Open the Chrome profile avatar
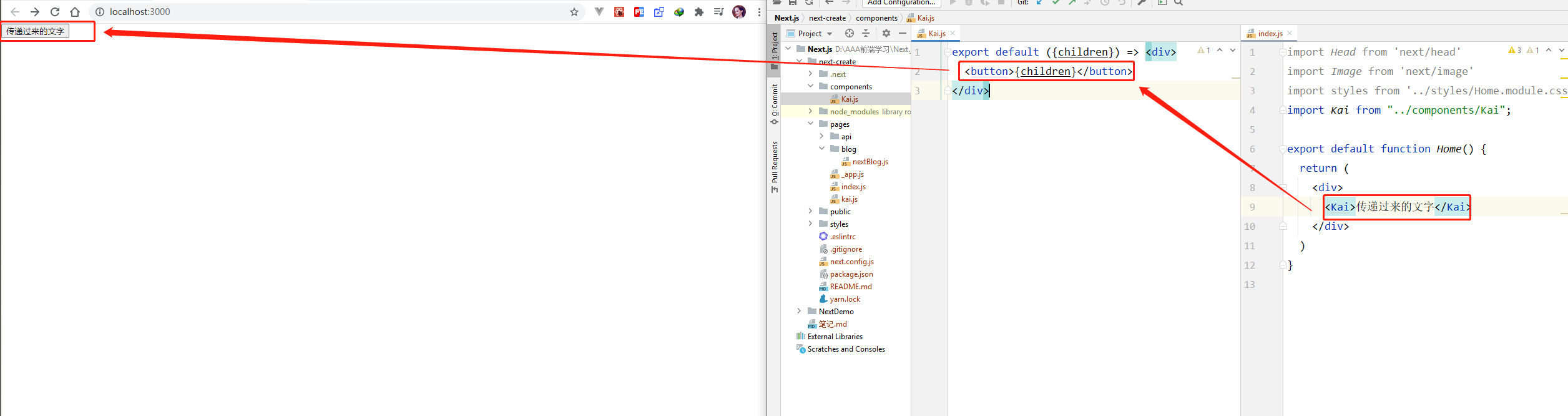The image size is (1568, 416). click(x=739, y=12)
